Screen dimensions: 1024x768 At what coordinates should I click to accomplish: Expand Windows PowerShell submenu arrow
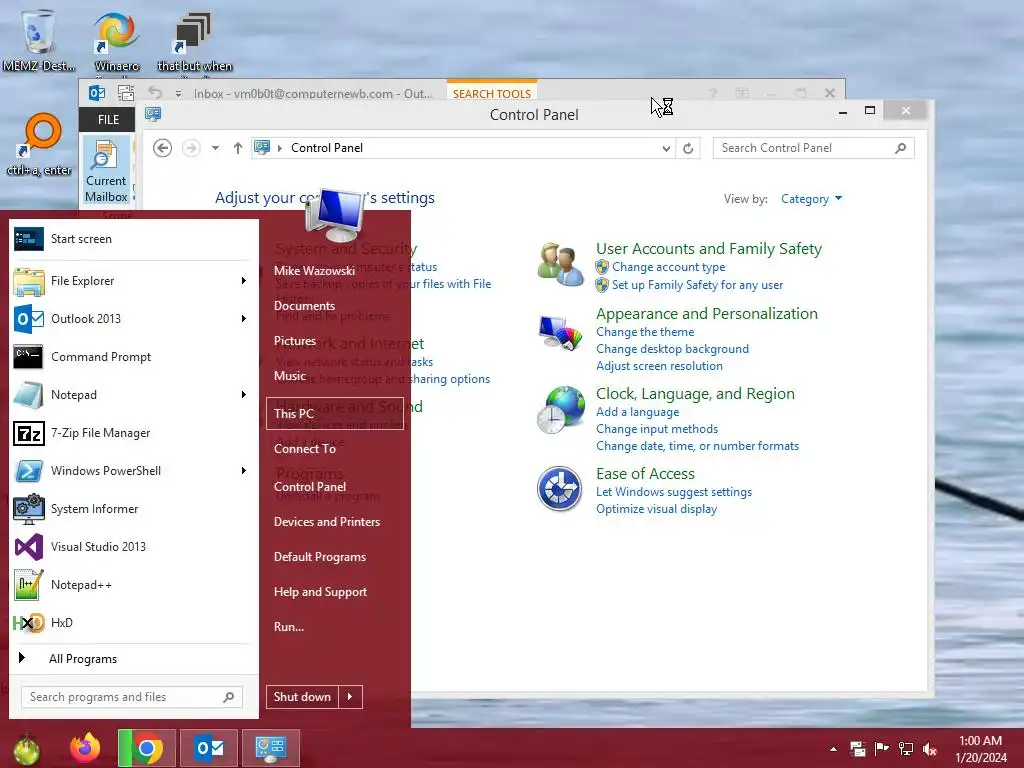coord(244,471)
